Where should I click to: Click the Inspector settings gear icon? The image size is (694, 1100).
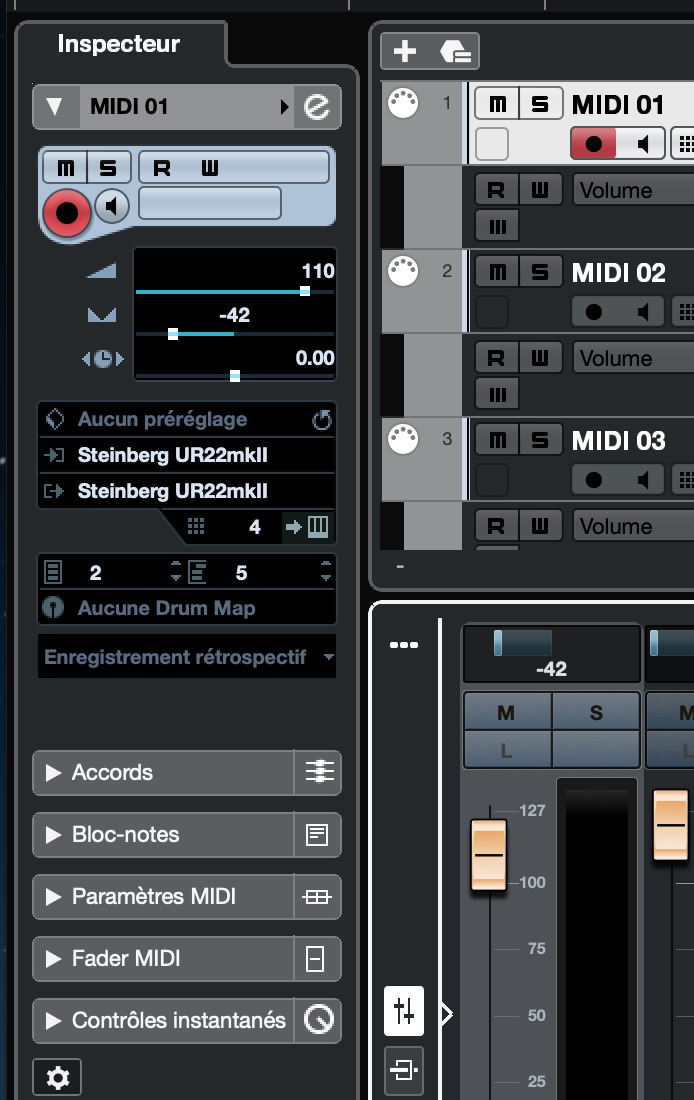click(57, 1078)
